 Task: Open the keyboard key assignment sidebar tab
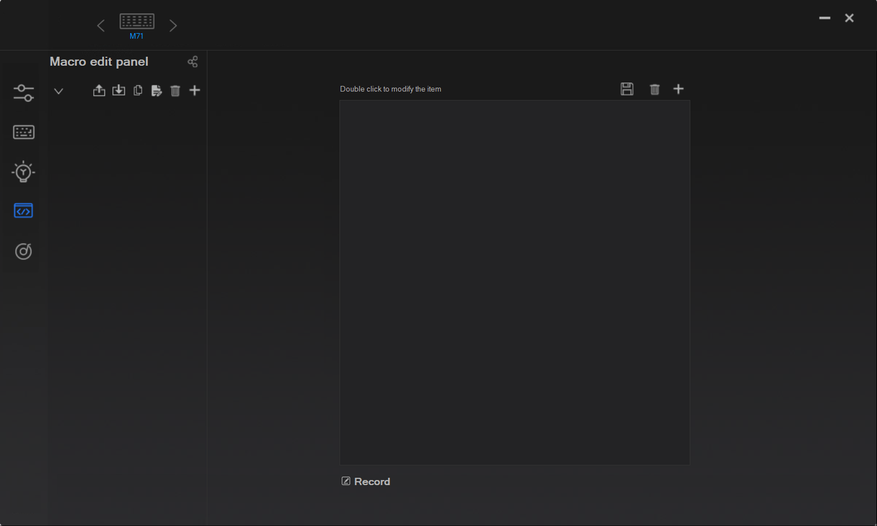pyautogui.click(x=23, y=132)
